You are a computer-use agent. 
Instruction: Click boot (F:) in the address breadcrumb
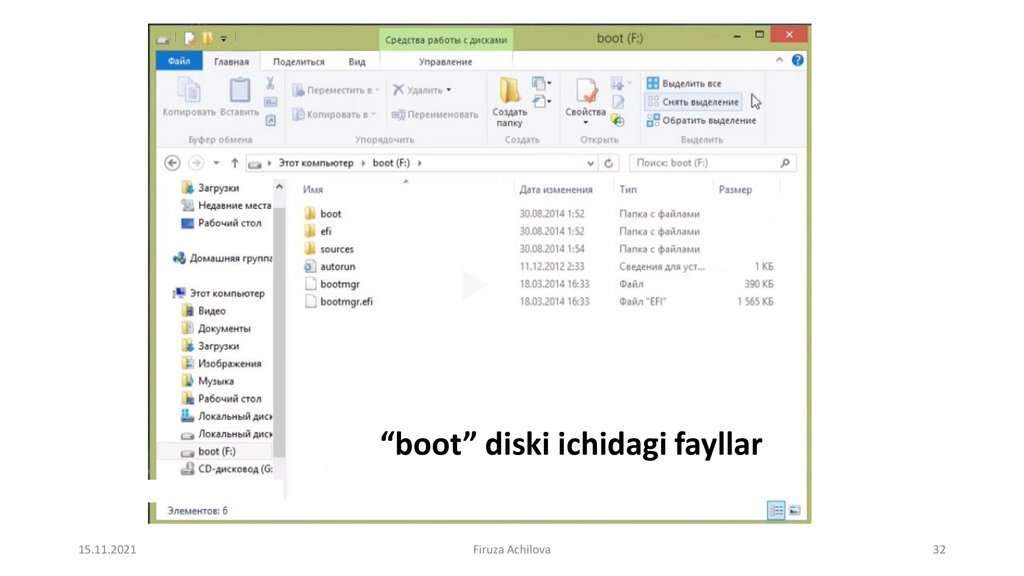coord(391,163)
